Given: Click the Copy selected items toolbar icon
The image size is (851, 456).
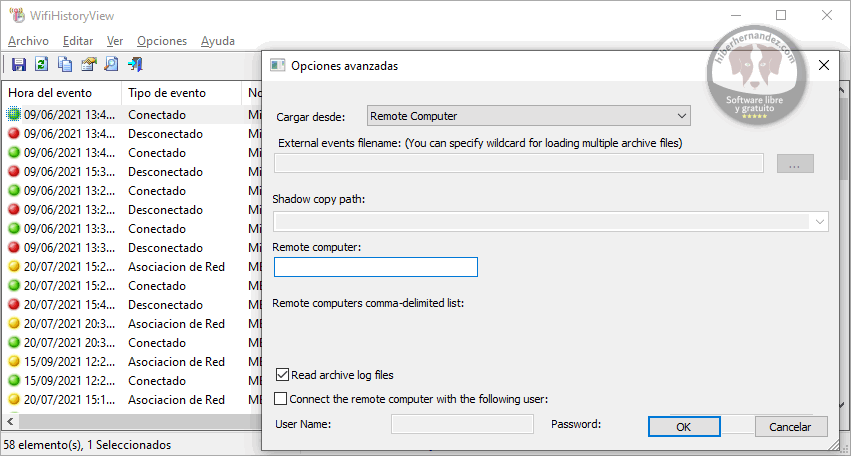Looking at the screenshot, I should pos(65,65).
